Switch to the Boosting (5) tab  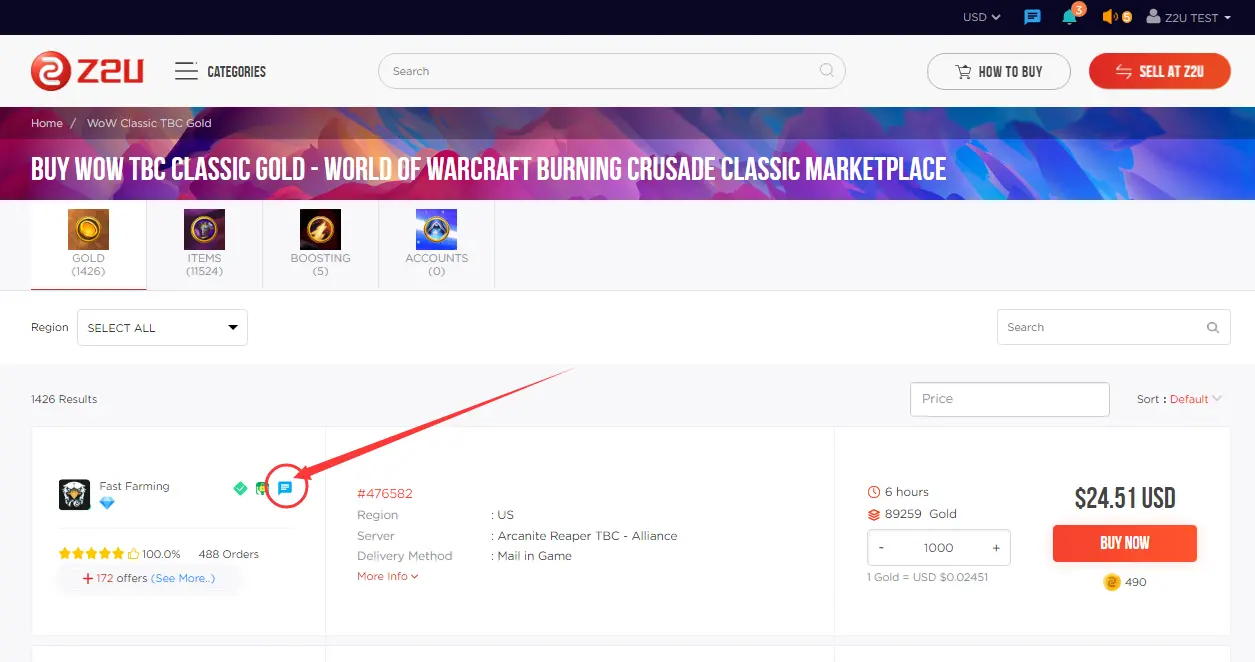(320, 244)
